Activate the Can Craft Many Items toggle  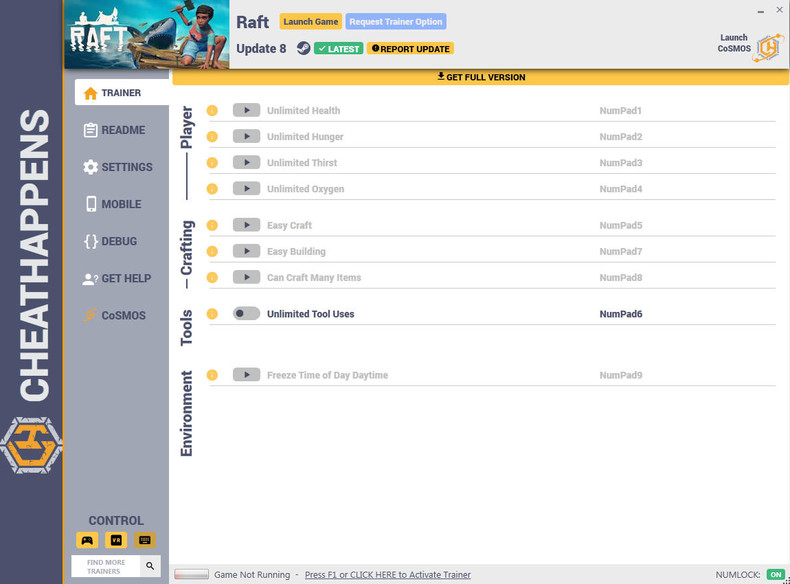pyautogui.click(x=246, y=278)
